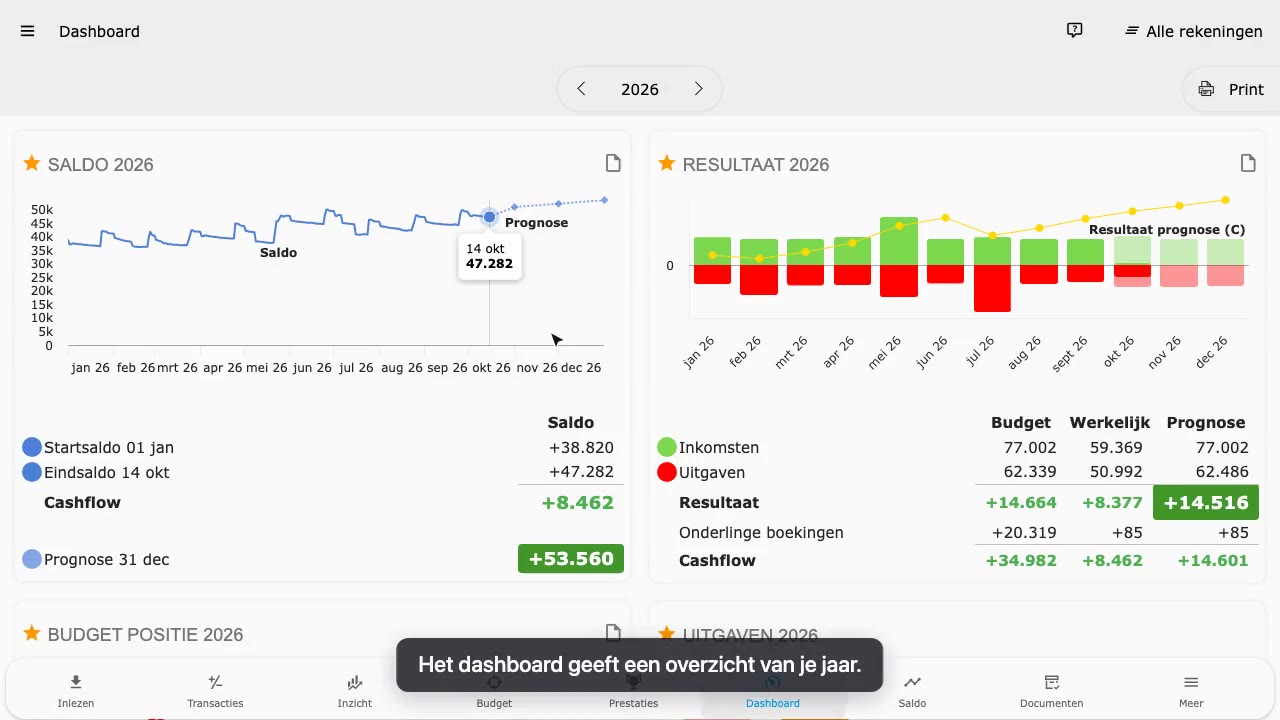The width and height of the screenshot is (1280, 720).
Task: Click the Eindsaldo 14 okt blue dot
Action: pos(32,472)
